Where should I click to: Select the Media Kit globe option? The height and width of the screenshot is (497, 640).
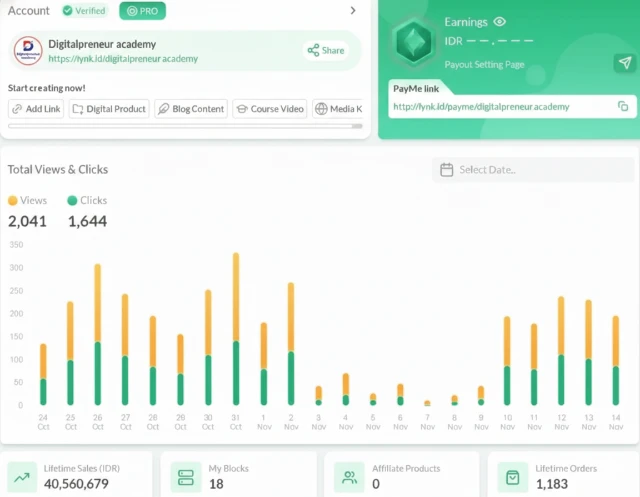tap(338, 109)
